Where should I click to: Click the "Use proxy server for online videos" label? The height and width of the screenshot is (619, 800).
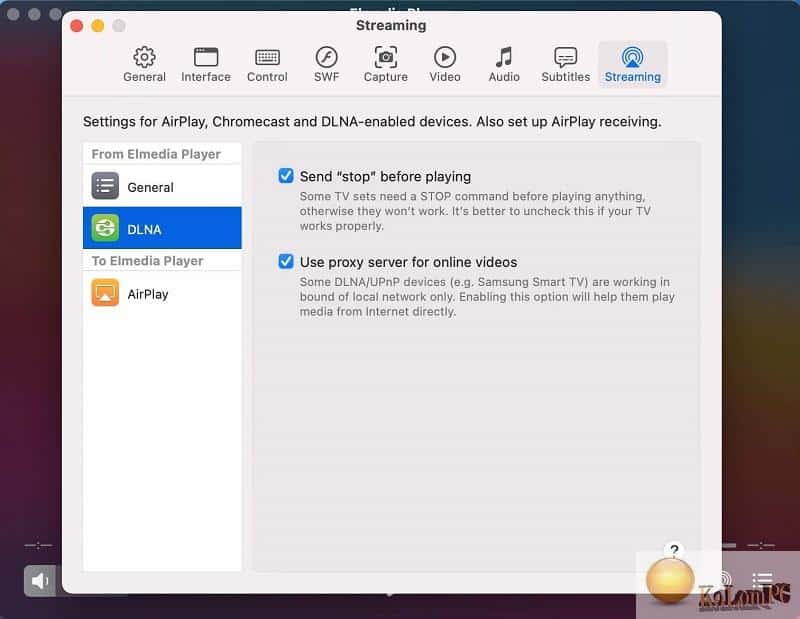(408, 262)
